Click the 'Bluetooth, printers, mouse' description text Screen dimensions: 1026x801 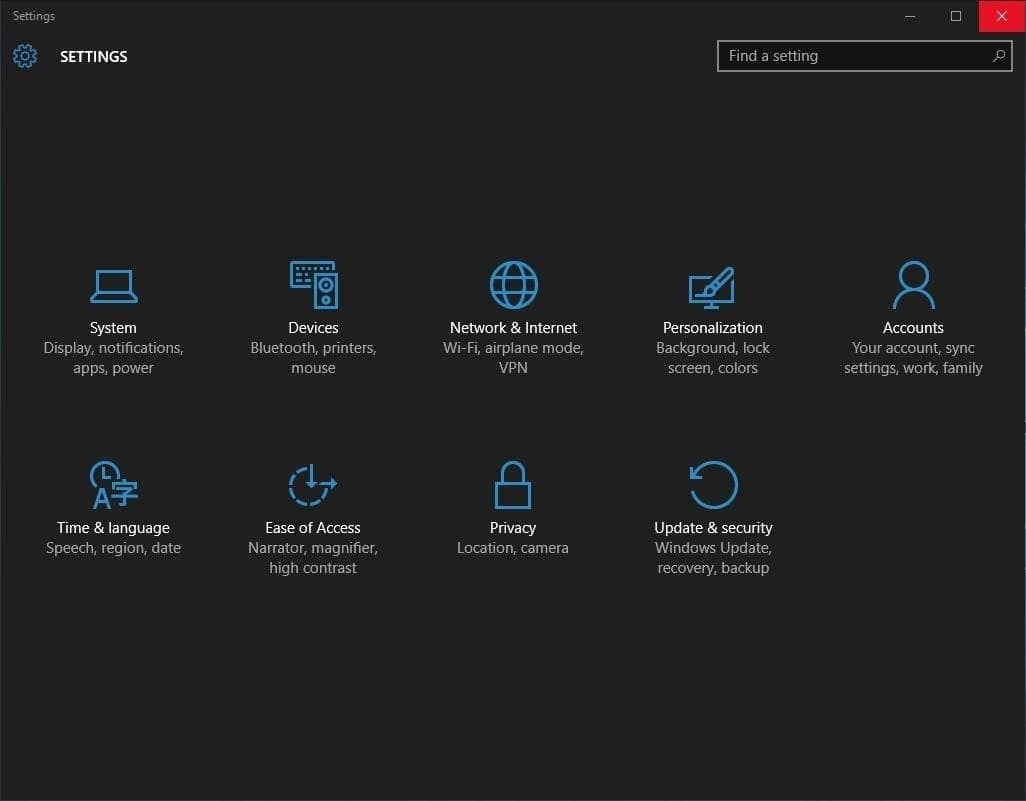coord(313,358)
